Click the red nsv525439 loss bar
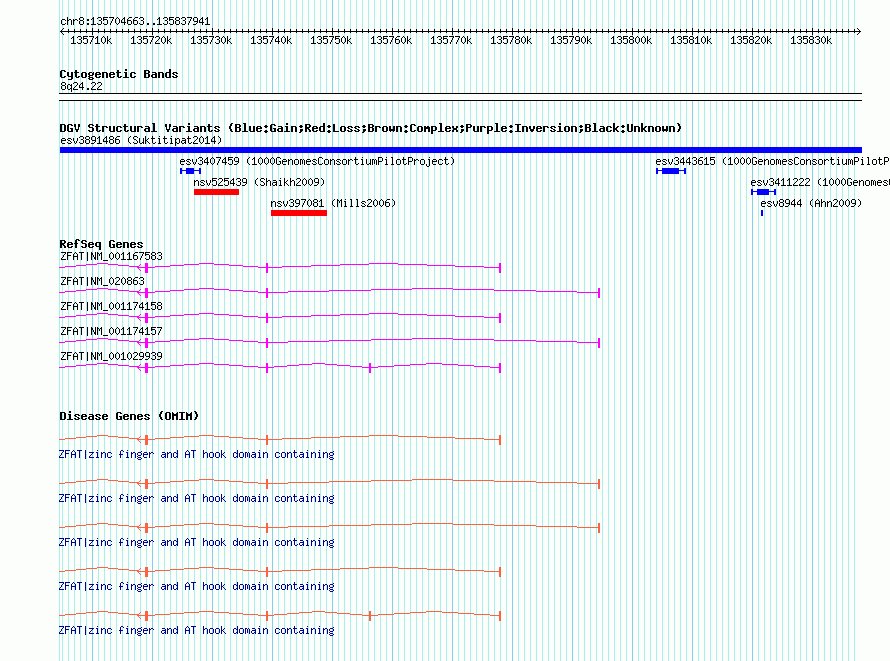Image resolution: width=890 pixels, height=661 pixels. [x=216, y=192]
